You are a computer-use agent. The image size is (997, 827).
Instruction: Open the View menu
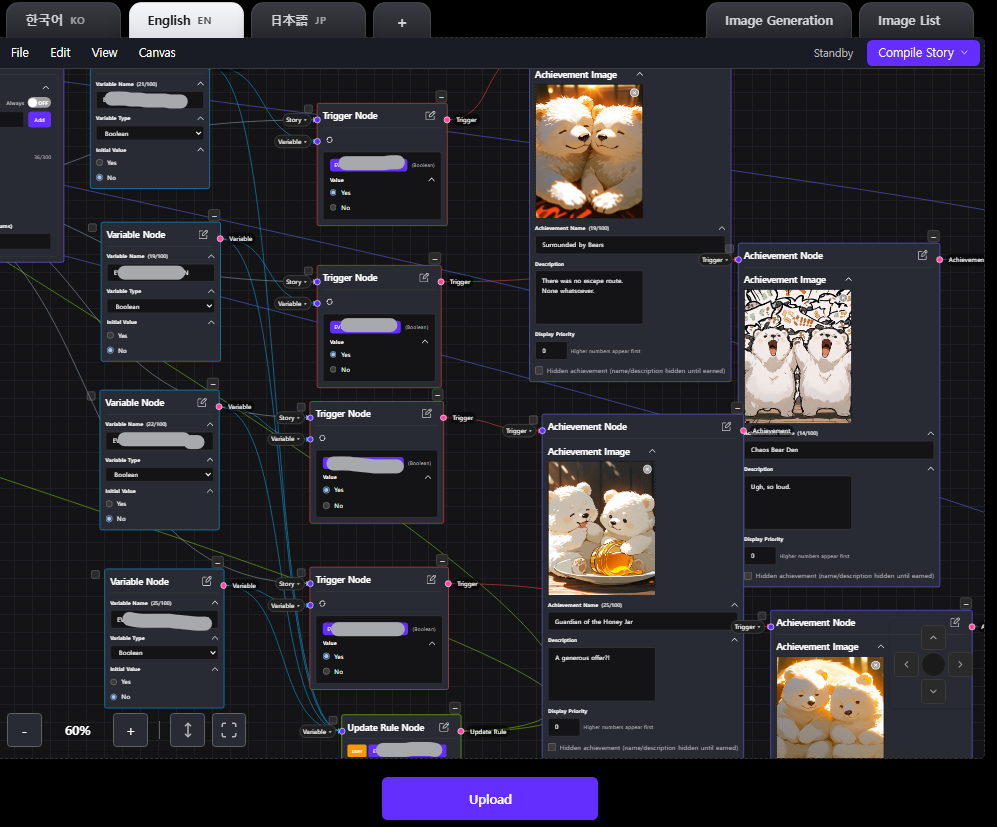tap(104, 53)
